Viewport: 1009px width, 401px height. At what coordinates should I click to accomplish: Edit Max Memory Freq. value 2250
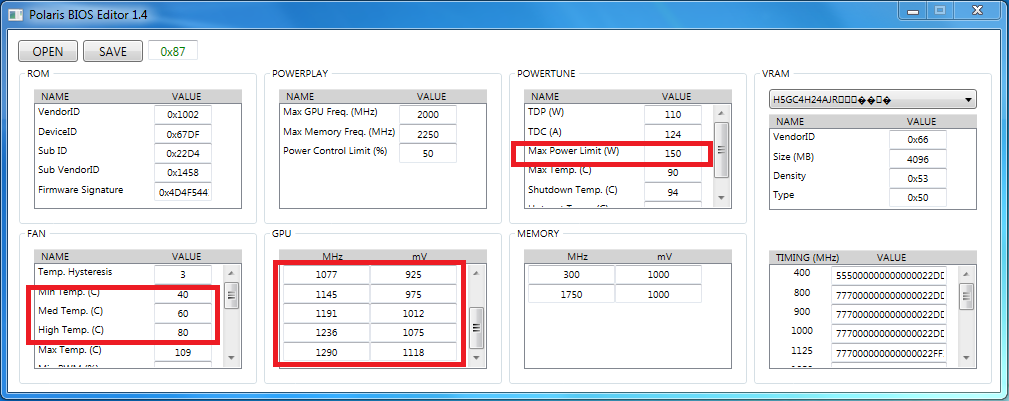427,135
